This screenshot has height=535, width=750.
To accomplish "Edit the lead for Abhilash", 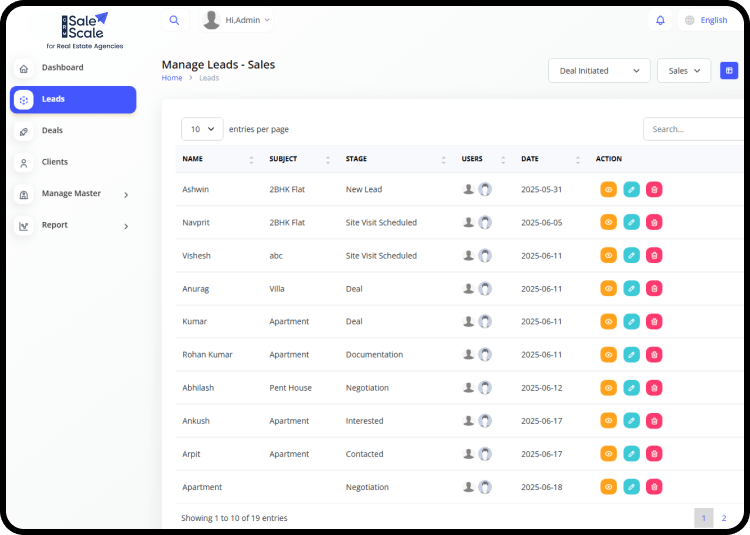I will pyautogui.click(x=631, y=387).
